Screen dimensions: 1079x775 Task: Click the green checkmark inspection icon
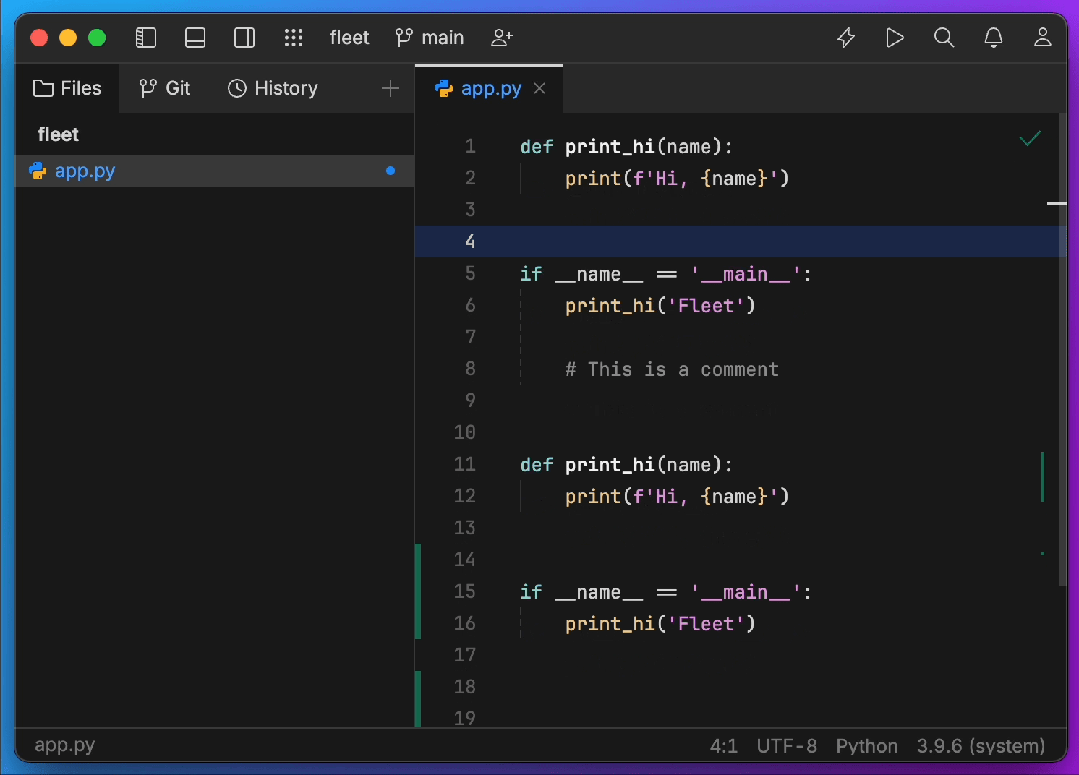[x=1030, y=139]
